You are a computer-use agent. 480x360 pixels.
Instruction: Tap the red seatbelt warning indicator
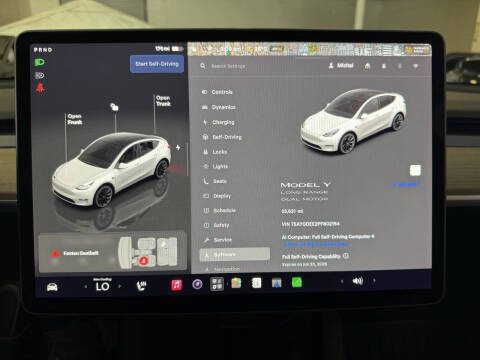(x=40, y=88)
